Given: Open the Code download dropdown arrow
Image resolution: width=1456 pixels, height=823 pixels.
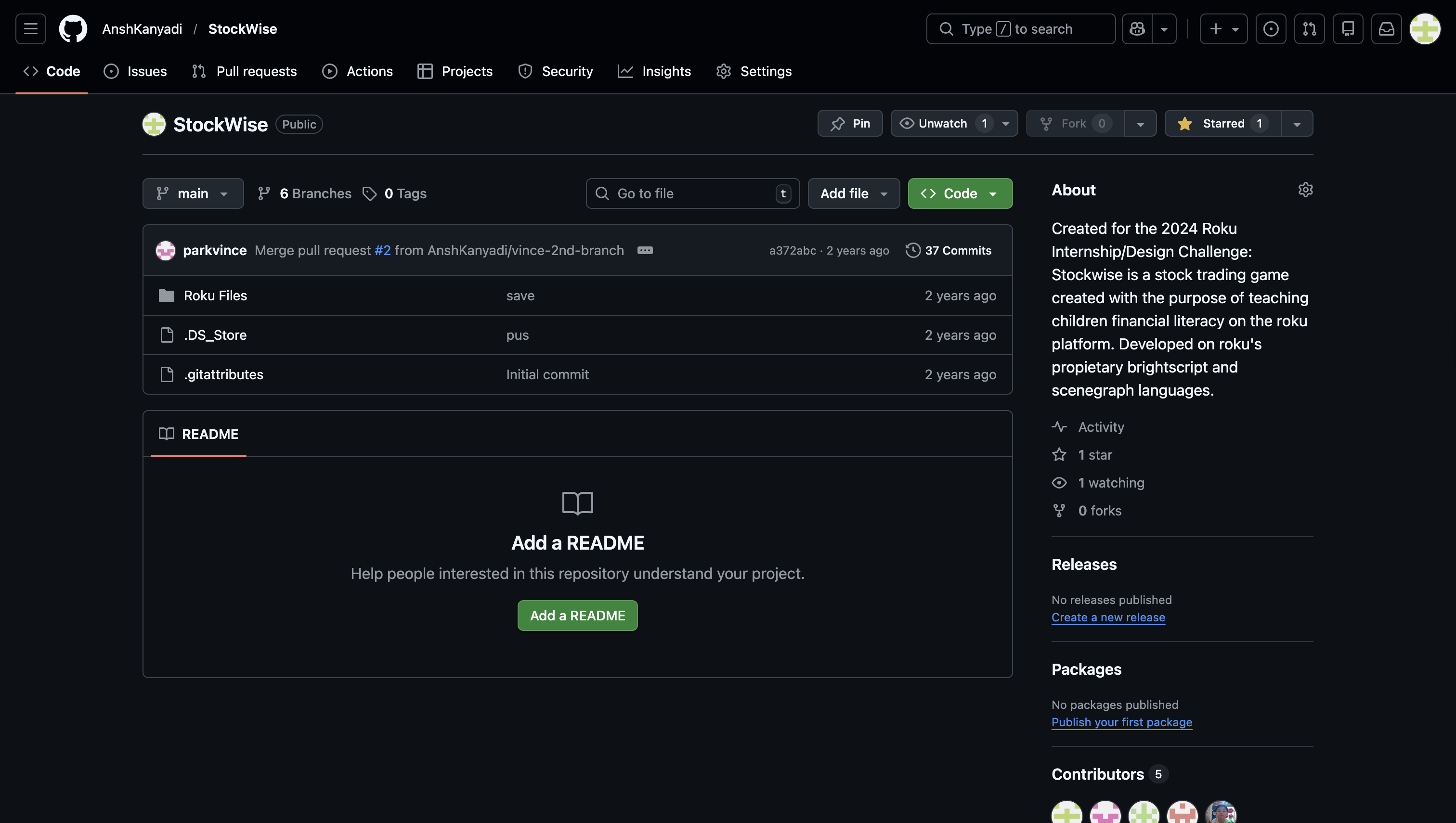Looking at the screenshot, I should coord(993,193).
